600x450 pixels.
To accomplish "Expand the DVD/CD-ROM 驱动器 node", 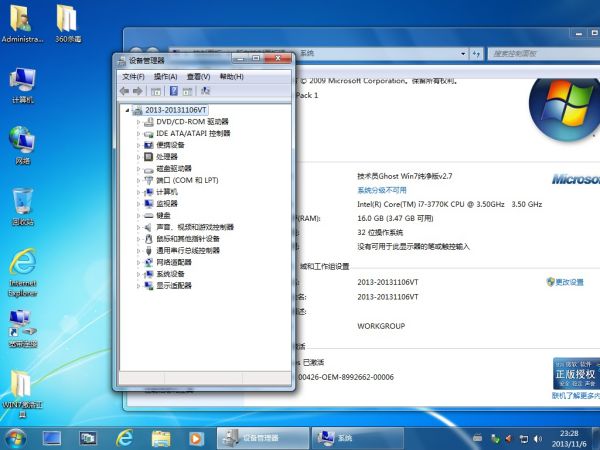I will point(138,121).
